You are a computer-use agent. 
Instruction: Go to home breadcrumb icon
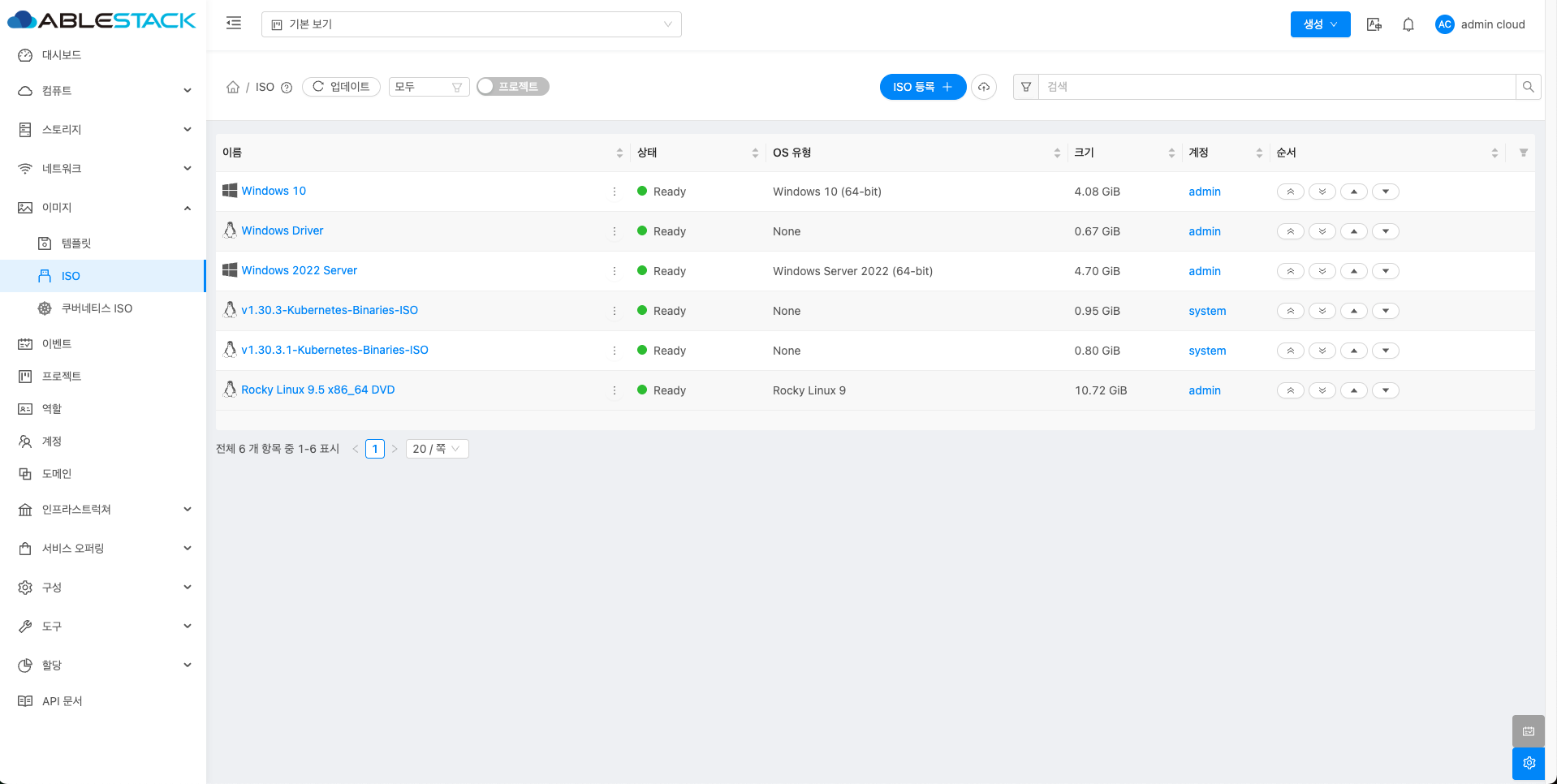(x=233, y=87)
